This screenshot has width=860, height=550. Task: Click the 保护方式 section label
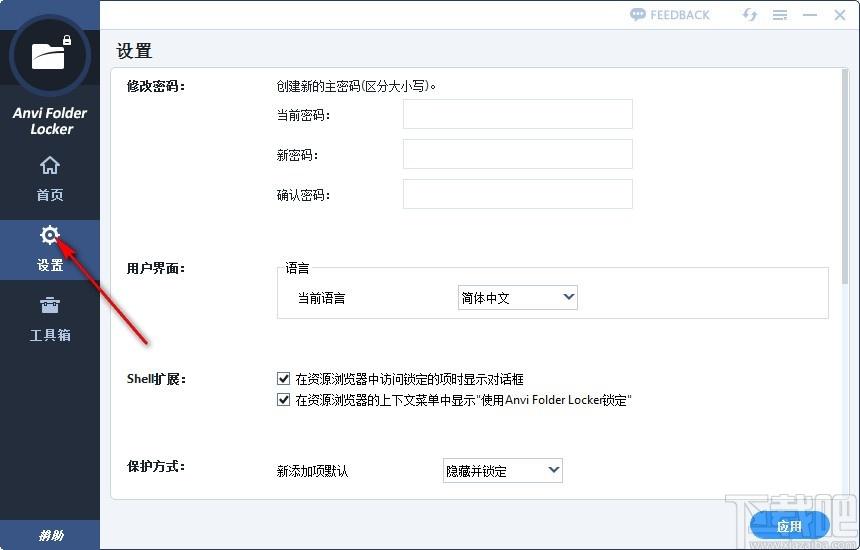coord(156,467)
